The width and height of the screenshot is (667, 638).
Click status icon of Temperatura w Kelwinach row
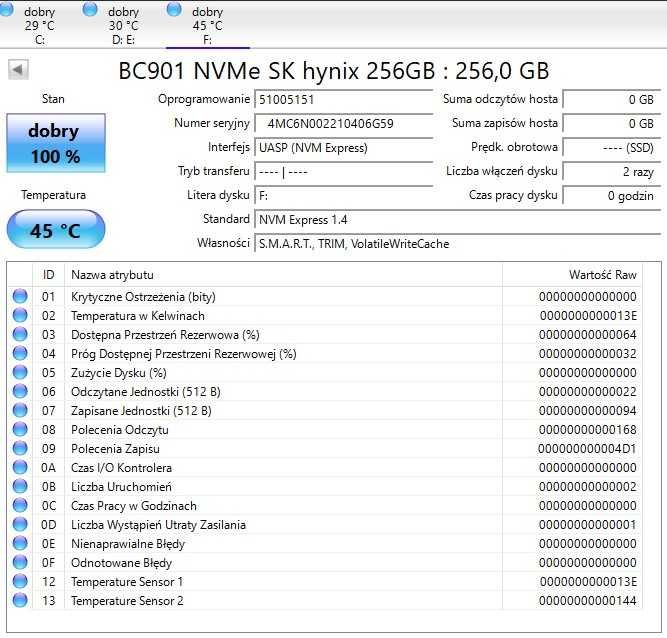[x=20, y=315]
